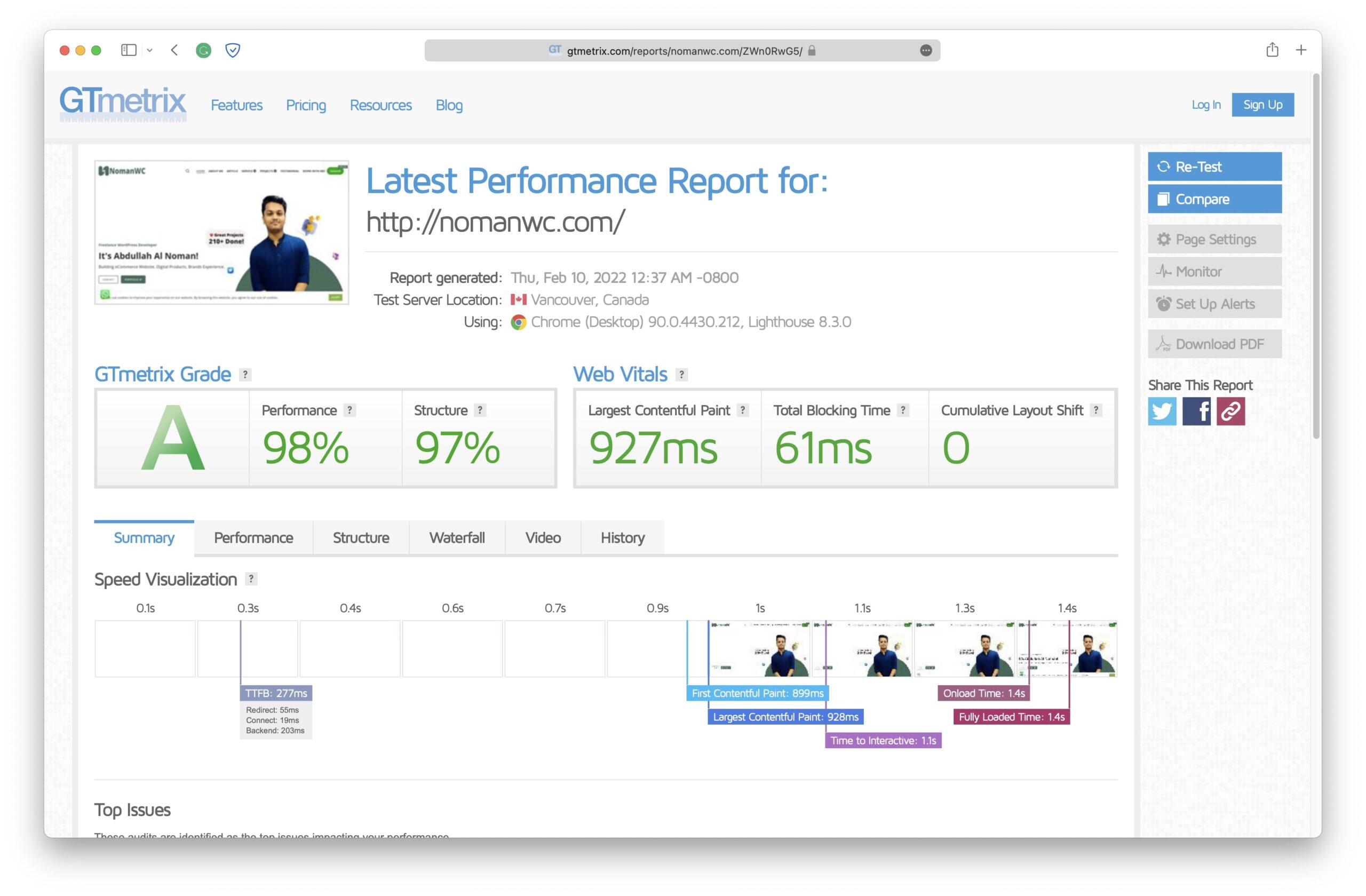Open the History tab

622,538
